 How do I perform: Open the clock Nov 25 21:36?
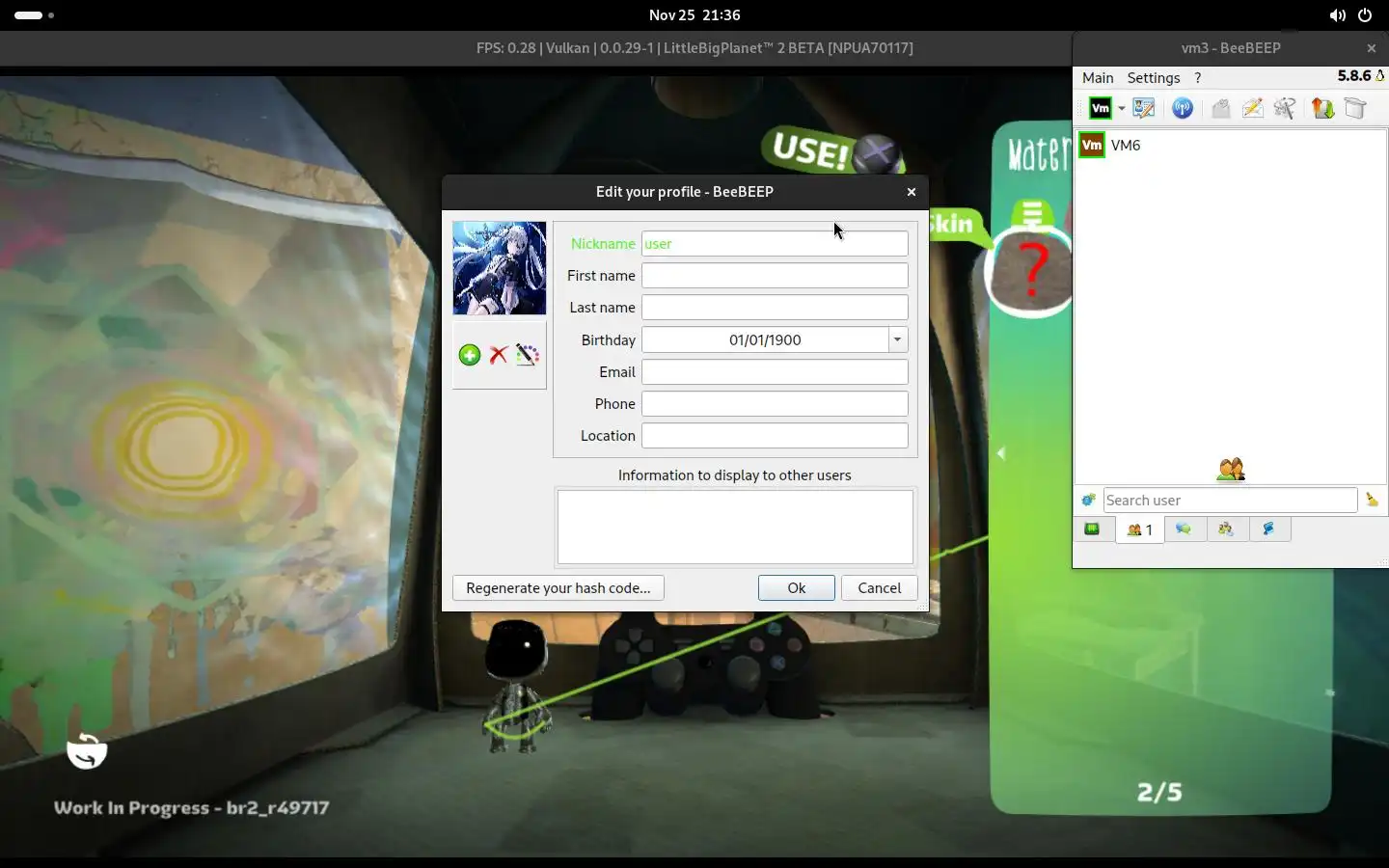tap(694, 15)
